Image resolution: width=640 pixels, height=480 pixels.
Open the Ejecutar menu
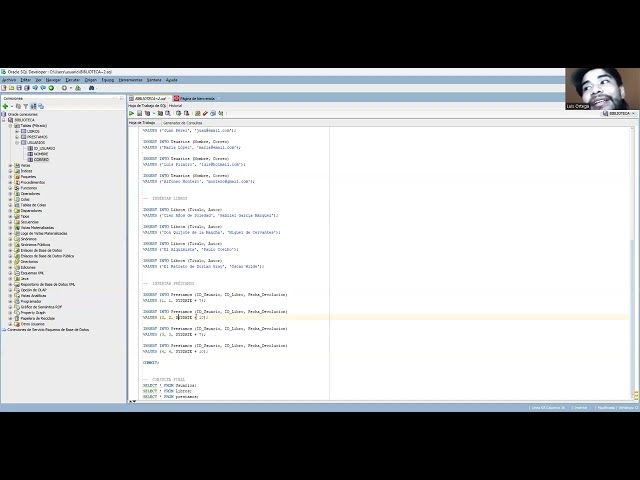[73, 80]
